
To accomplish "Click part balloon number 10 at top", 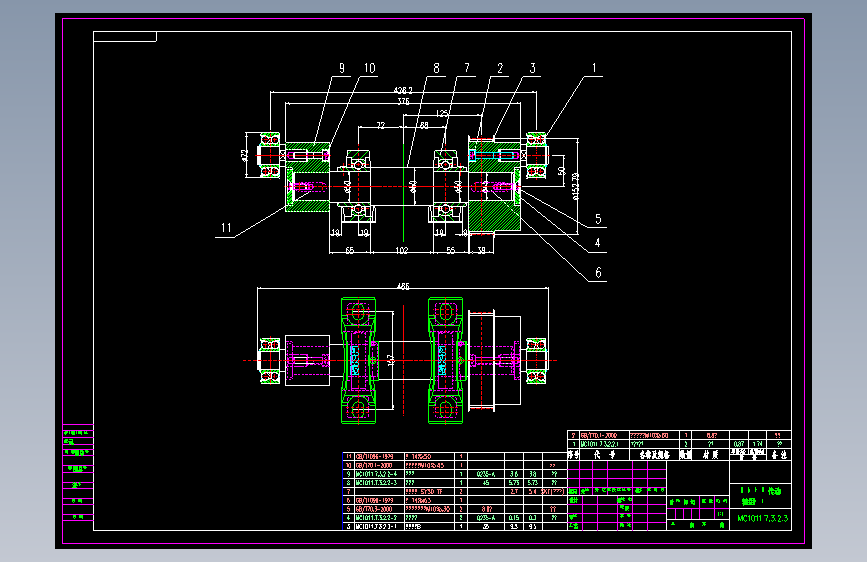I will (369, 68).
